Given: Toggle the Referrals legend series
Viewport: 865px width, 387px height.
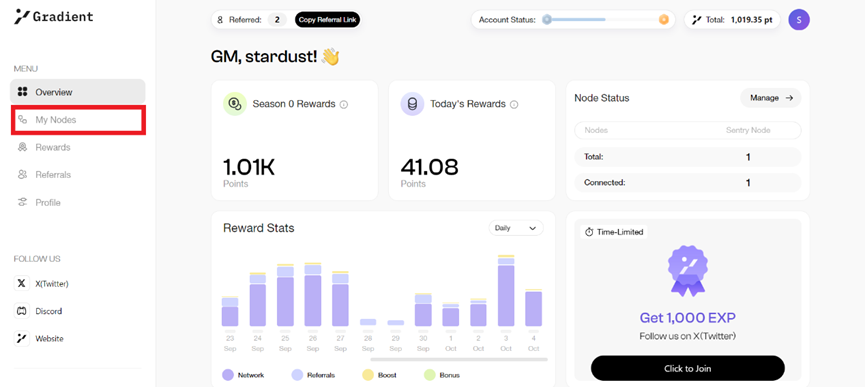Looking at the screenshot, I should 313,375.
